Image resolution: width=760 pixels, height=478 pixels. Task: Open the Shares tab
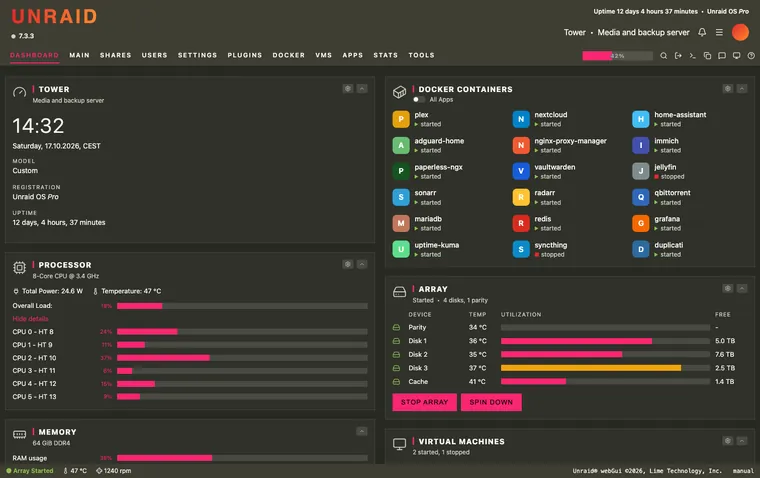pos(115,55)
